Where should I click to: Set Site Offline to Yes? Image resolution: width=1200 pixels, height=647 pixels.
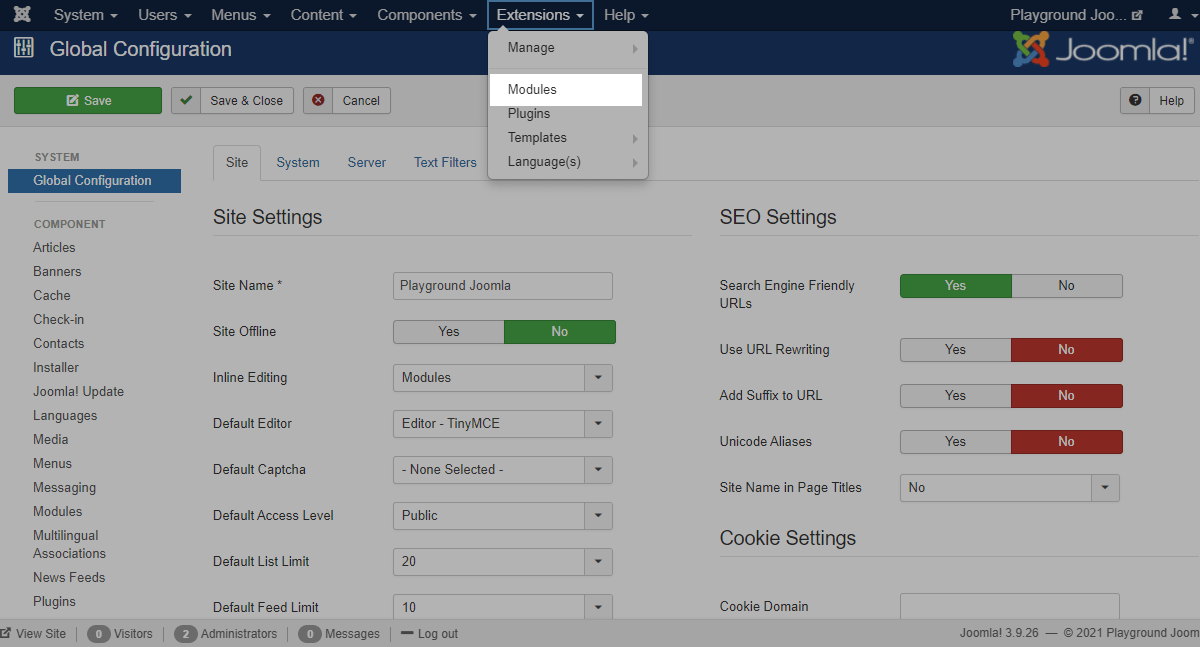pos(449,332)
